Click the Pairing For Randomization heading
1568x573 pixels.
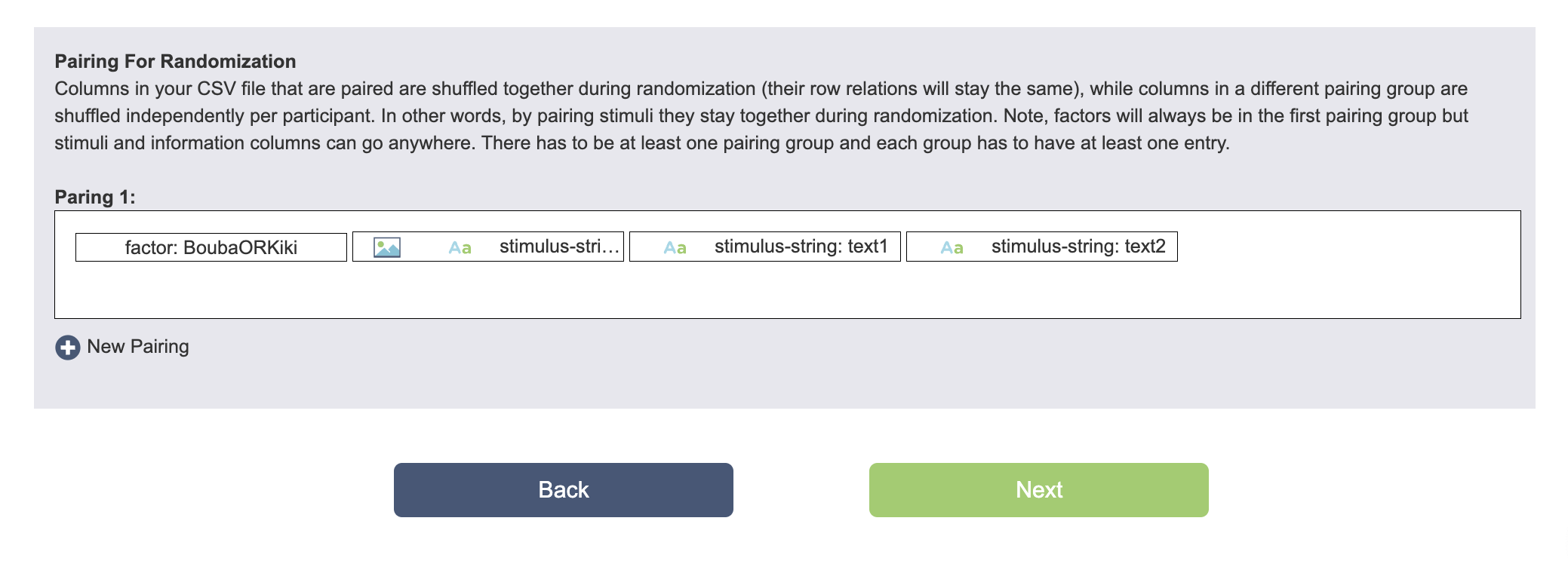175,62
